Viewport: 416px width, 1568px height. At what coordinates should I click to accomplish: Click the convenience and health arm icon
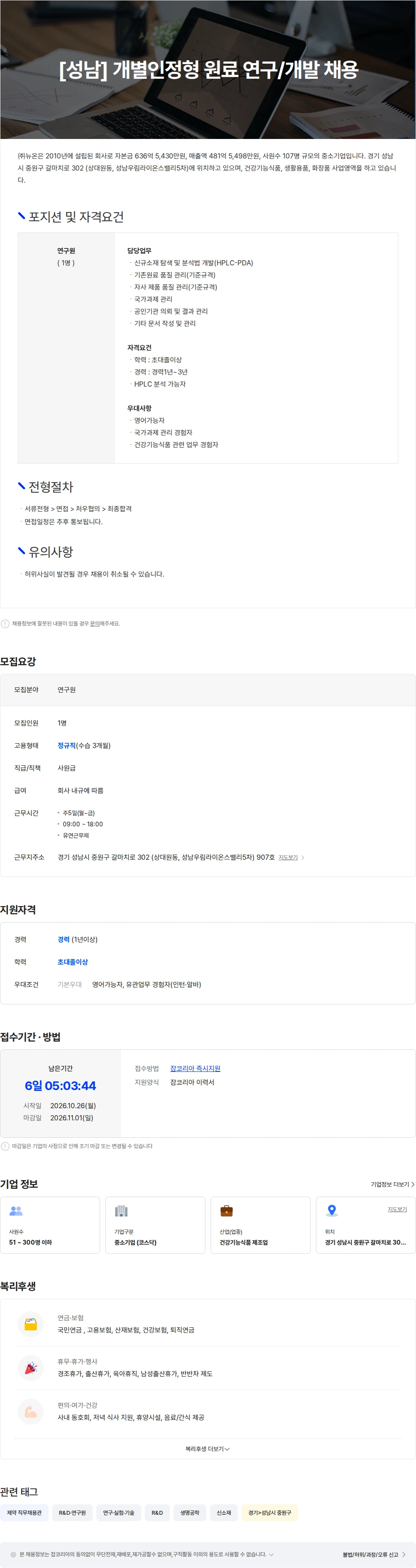click(x=30, y=1412)
